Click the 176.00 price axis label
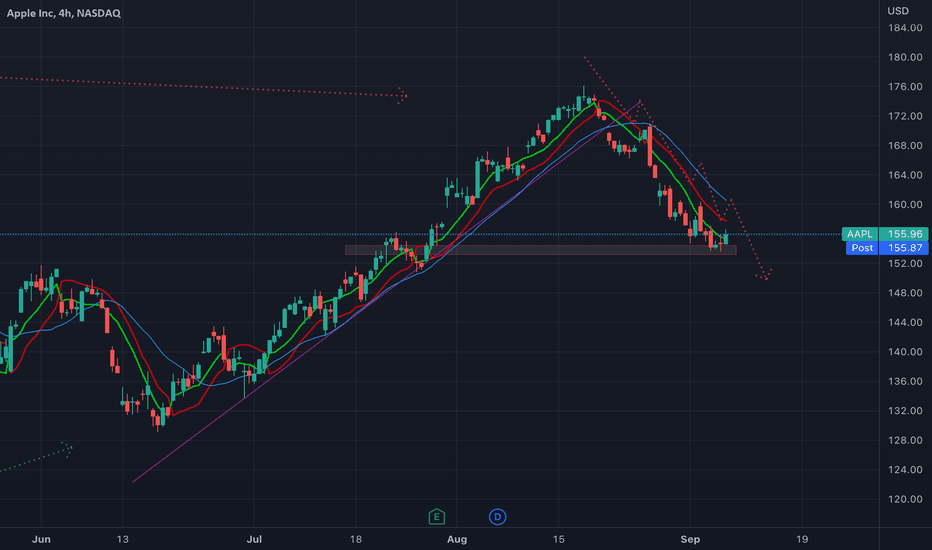Image resolution: width=932 pixels, height=550 pixels. [905, 87]
